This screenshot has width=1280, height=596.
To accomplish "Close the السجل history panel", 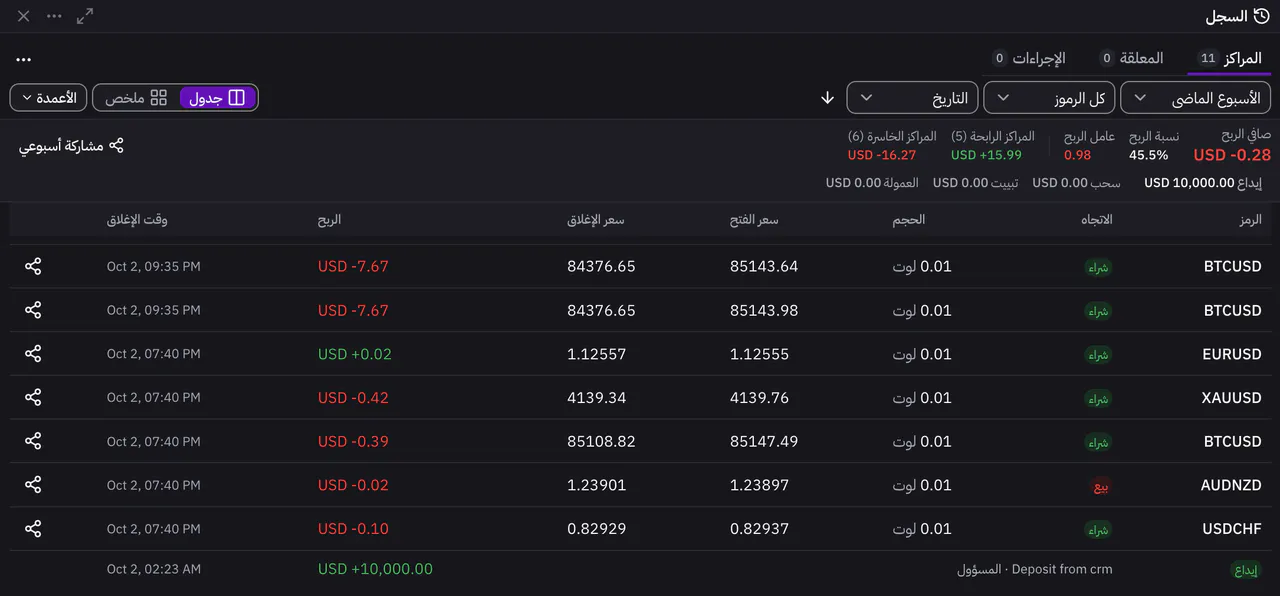I will tap(24, 16).
